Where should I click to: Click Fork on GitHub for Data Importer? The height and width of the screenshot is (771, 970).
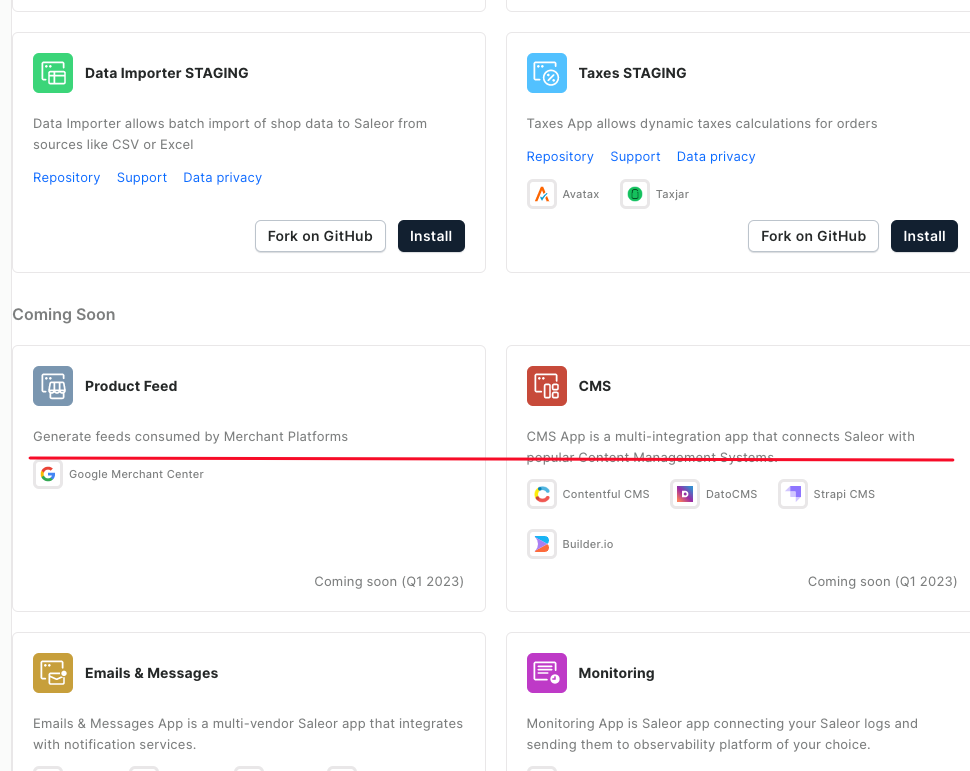pyautogui.click(x=320, y=236)
